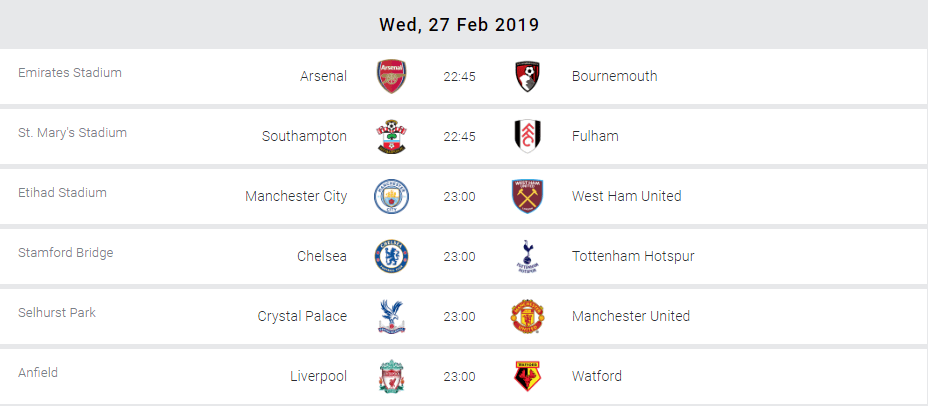928x406 pixels.
Task: Click the Anfield venue label
Action: pyautogui.click(x=38, y=373)
